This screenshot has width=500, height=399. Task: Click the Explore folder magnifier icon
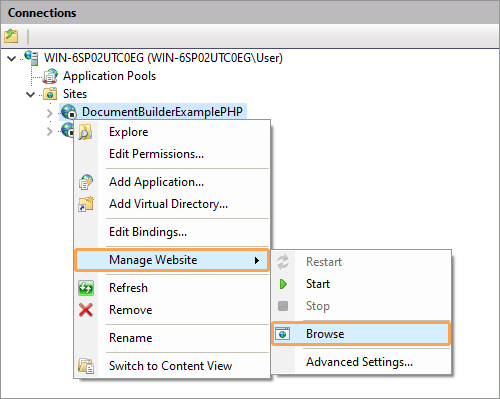click(x=86, y=132)
